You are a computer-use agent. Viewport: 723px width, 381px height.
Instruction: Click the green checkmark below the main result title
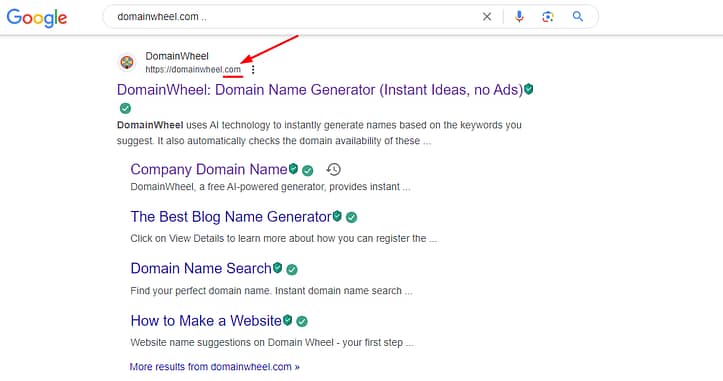(x=125, y=108)
